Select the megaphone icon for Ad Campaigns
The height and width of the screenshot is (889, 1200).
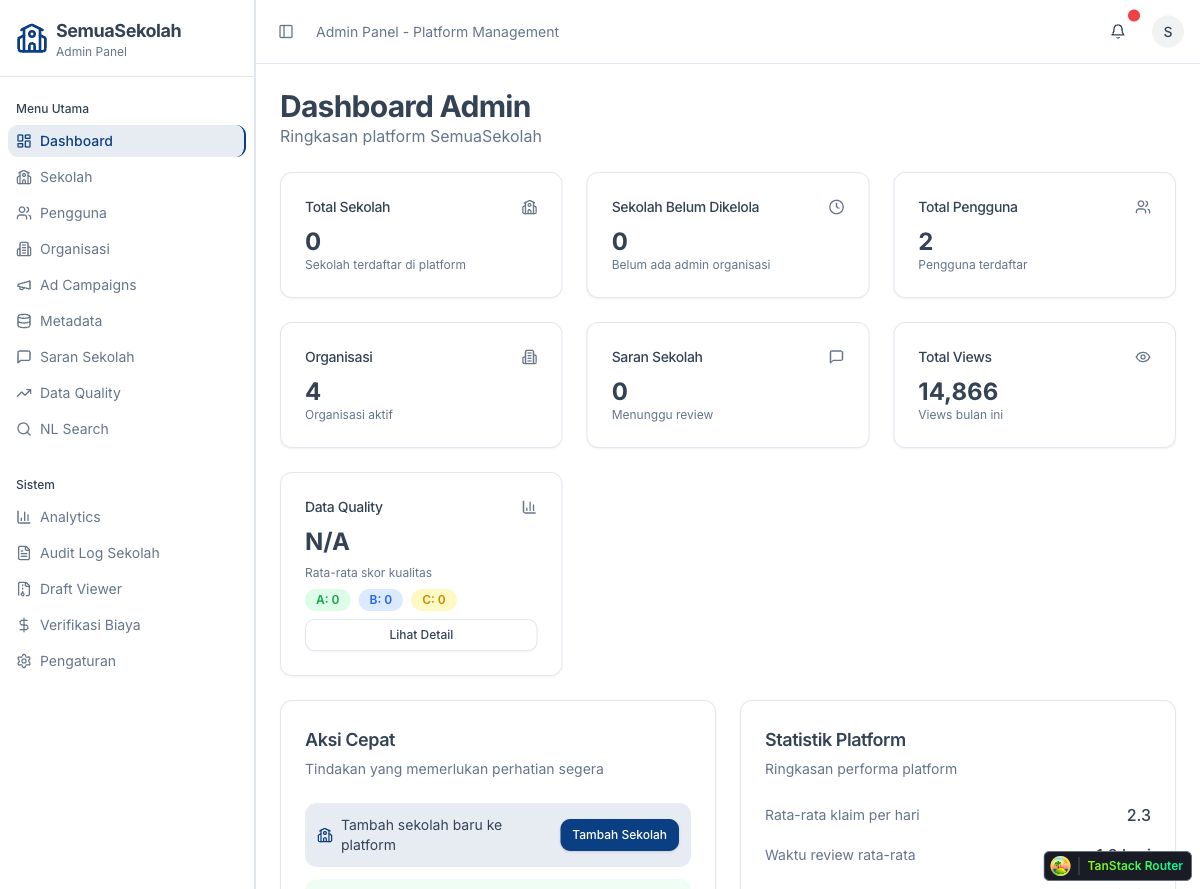click(x=24, y=285)
